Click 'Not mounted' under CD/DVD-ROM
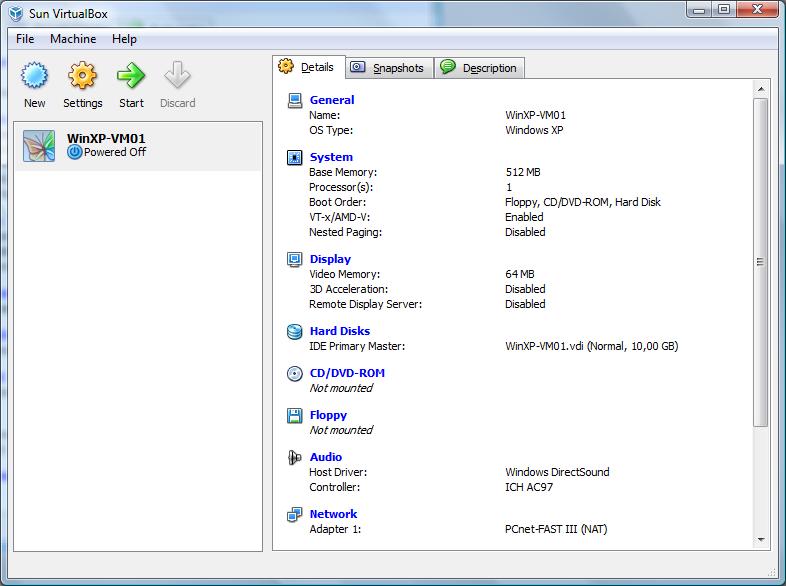The height and width of the screenshot is (586, 786). 341,388
